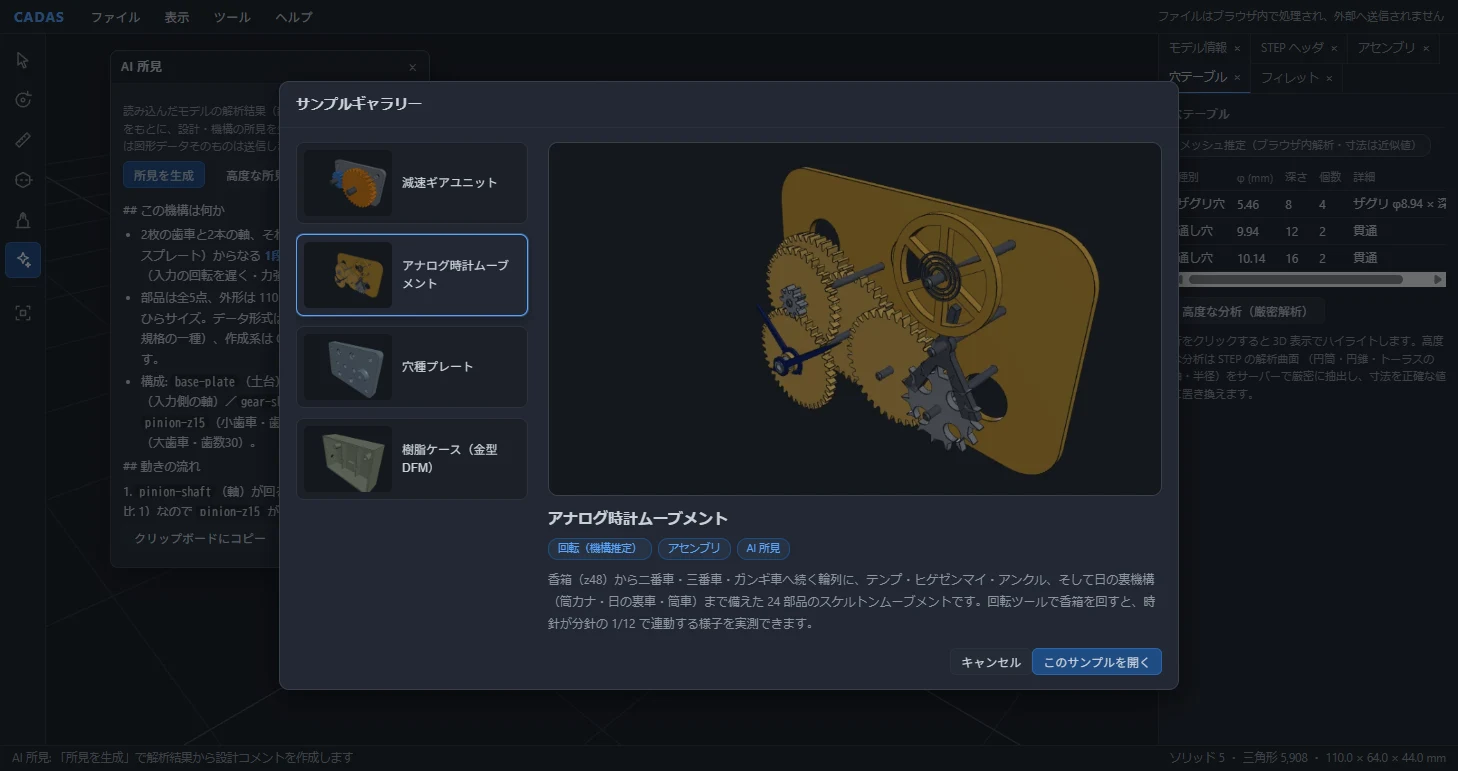
Task: Close the 穴テーブル tab
Action: point(1237,78)
